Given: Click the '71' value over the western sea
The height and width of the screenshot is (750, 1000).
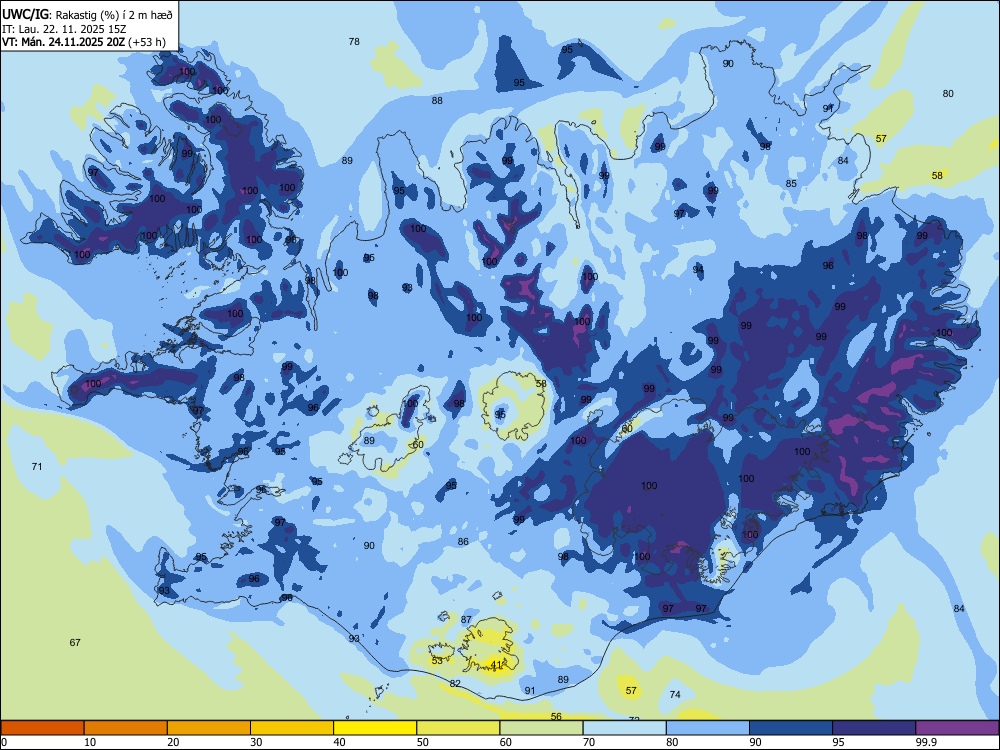Looking at the screenshot, I should click(x=37, y=466).
